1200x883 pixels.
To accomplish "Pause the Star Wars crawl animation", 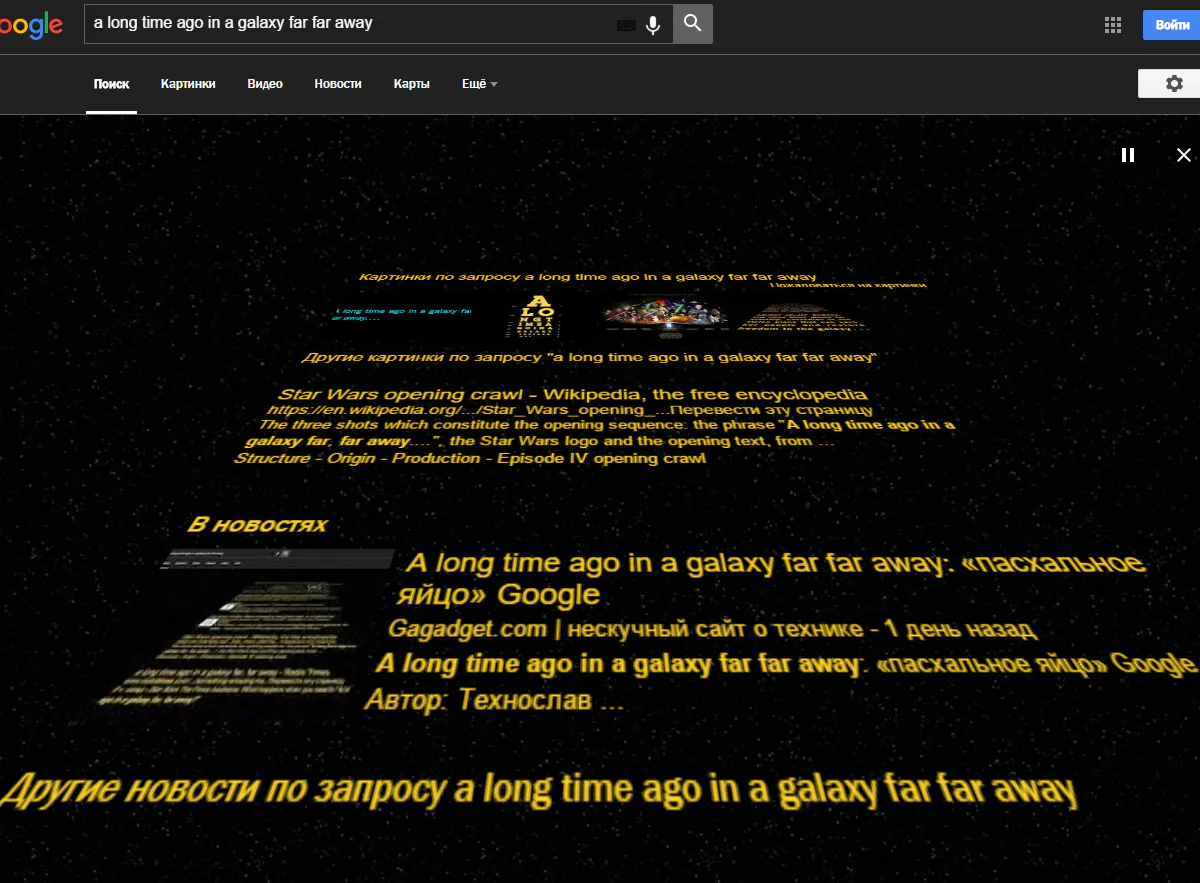I will click(x=1128, y=155).
